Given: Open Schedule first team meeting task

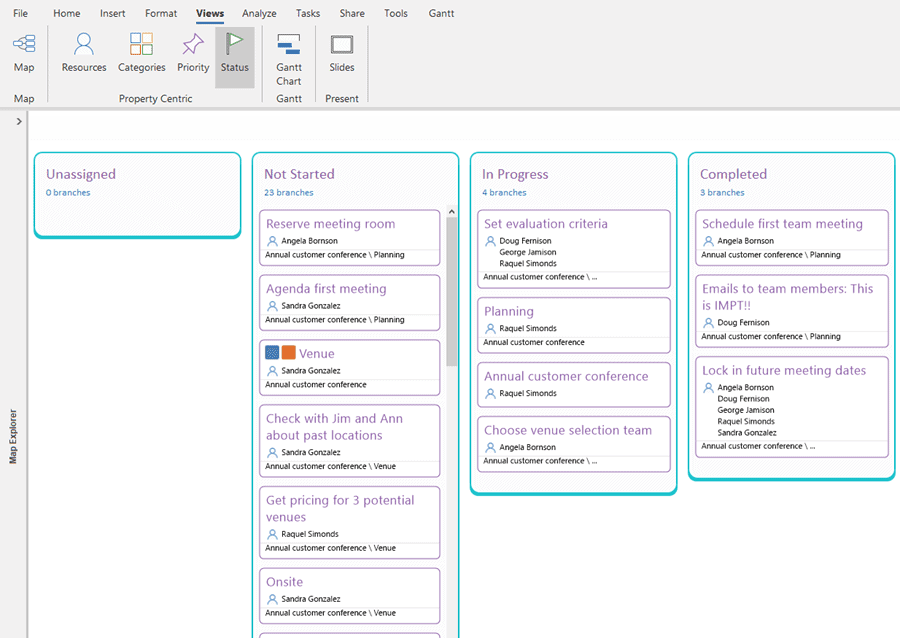Looking at the screenshot, I should (782, 224).
